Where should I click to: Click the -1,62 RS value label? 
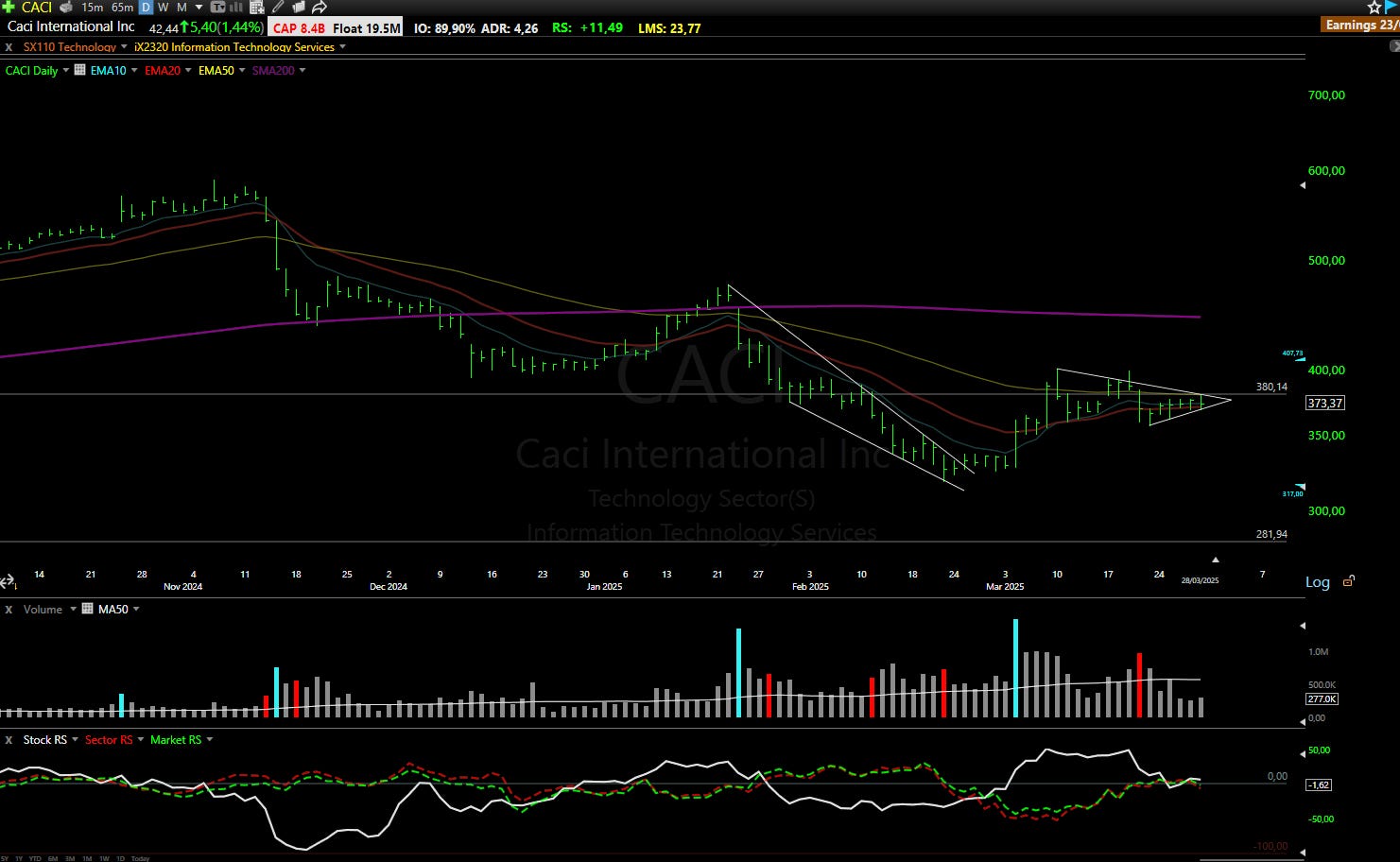pyautogui.click(x=1319, y=784)
